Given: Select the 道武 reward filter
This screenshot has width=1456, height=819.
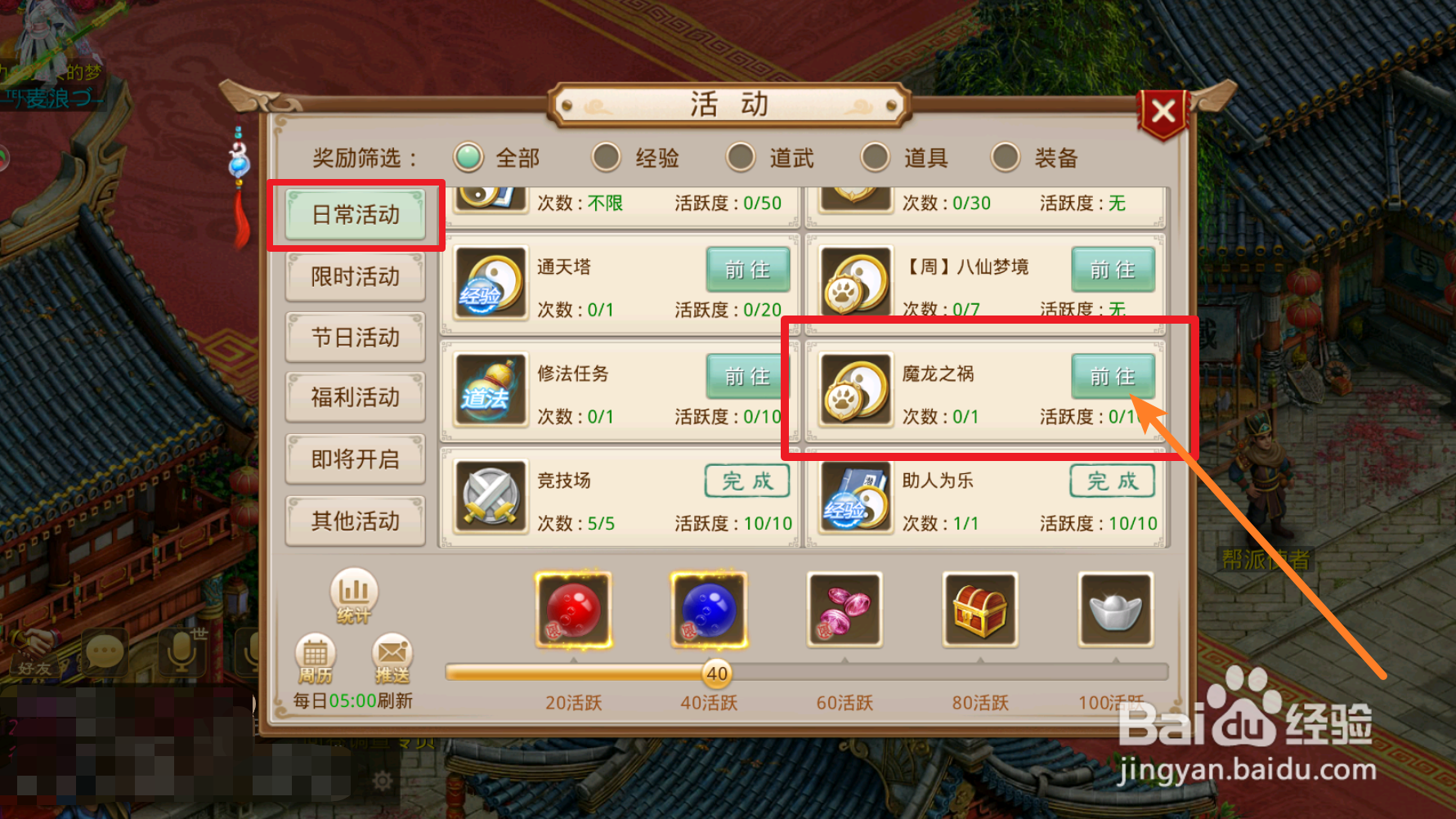Looking at the screenshot, I should [770, 157].
